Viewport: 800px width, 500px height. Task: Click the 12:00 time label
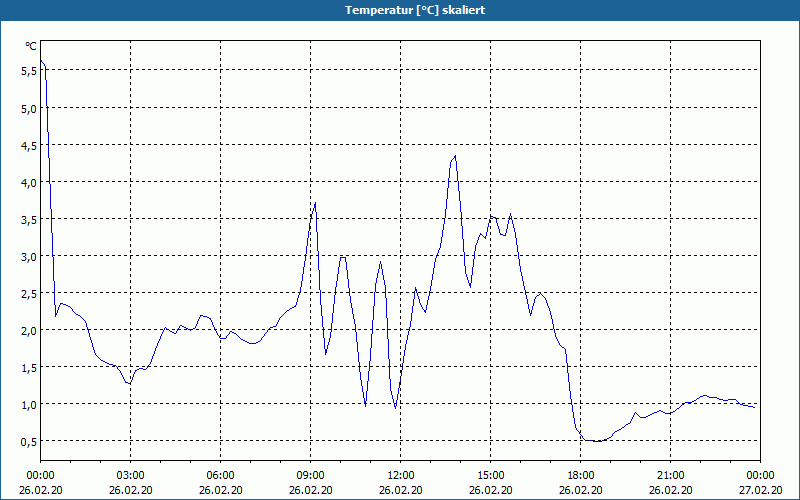click(401, 476)
